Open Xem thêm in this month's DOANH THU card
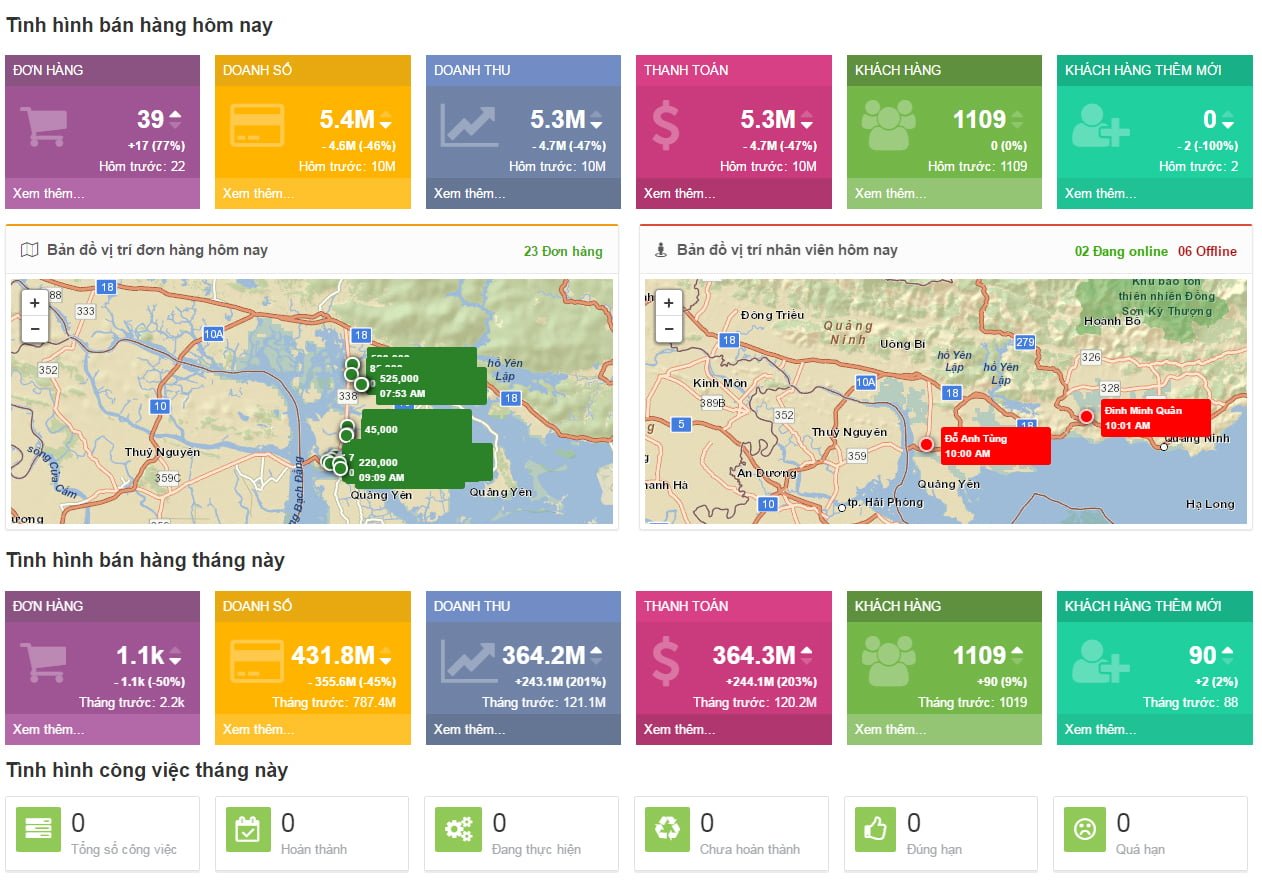1262x886 pixels. (470, 729)
